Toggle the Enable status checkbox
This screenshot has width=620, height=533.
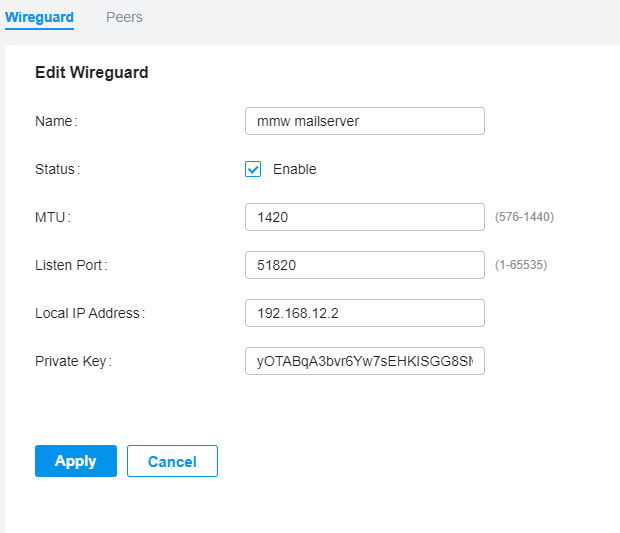[x=253, y=169]
